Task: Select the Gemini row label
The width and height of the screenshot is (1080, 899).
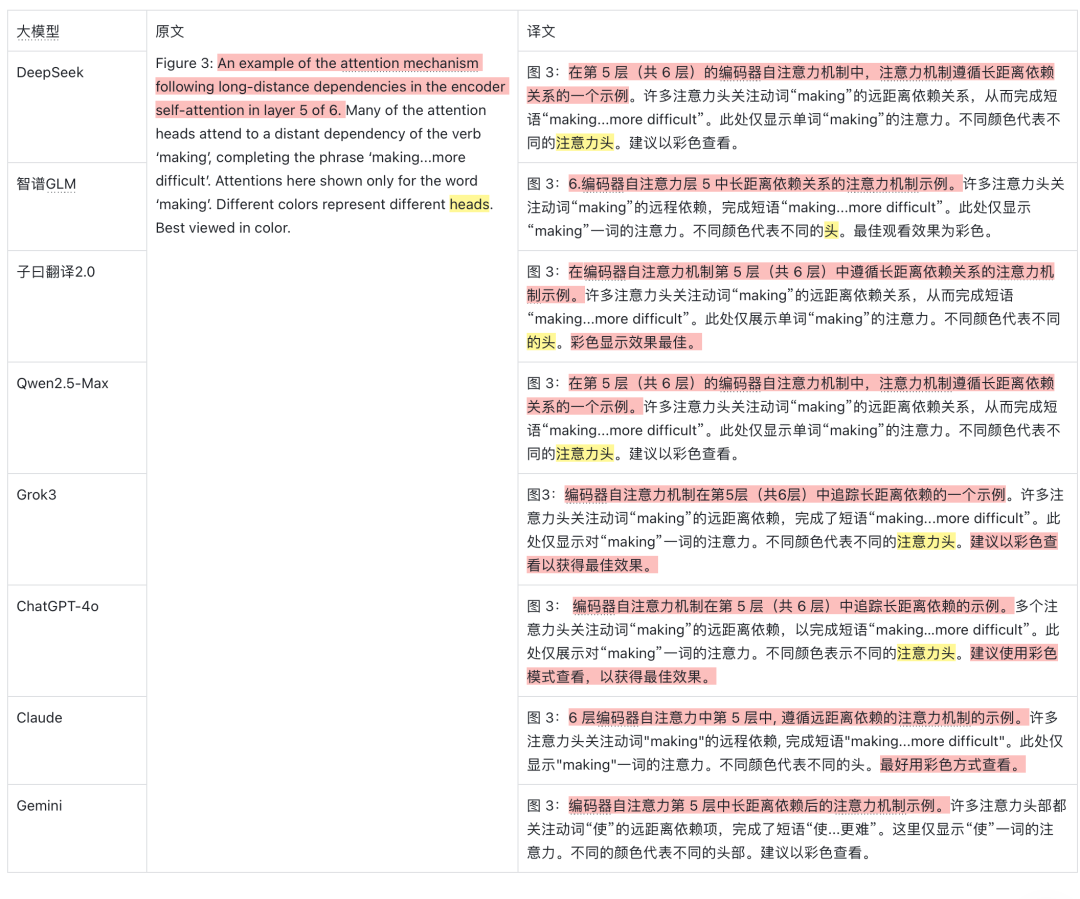Action: (39, 806)
